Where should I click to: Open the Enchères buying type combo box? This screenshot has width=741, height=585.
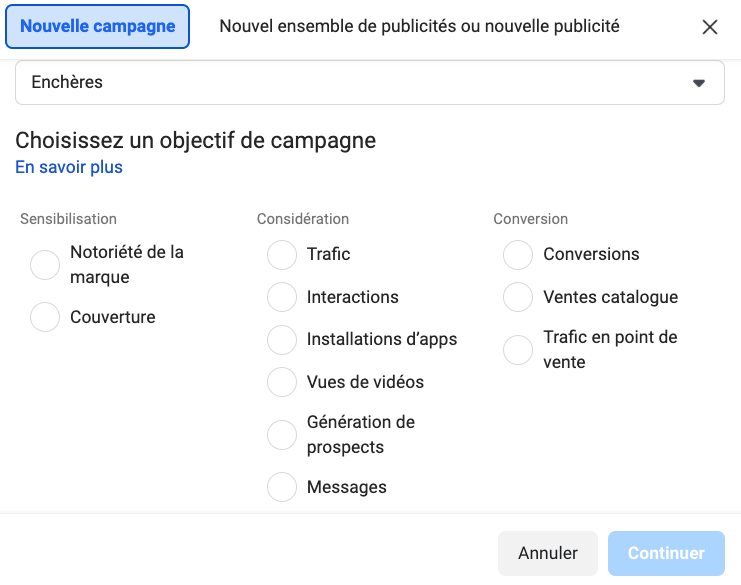[369, 83]
